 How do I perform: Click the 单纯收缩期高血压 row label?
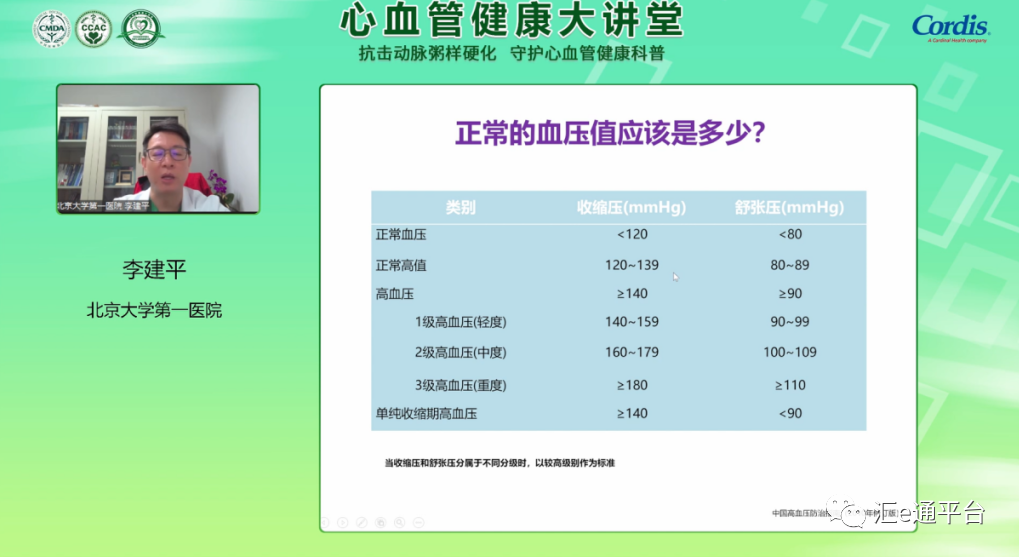point(426,413)
